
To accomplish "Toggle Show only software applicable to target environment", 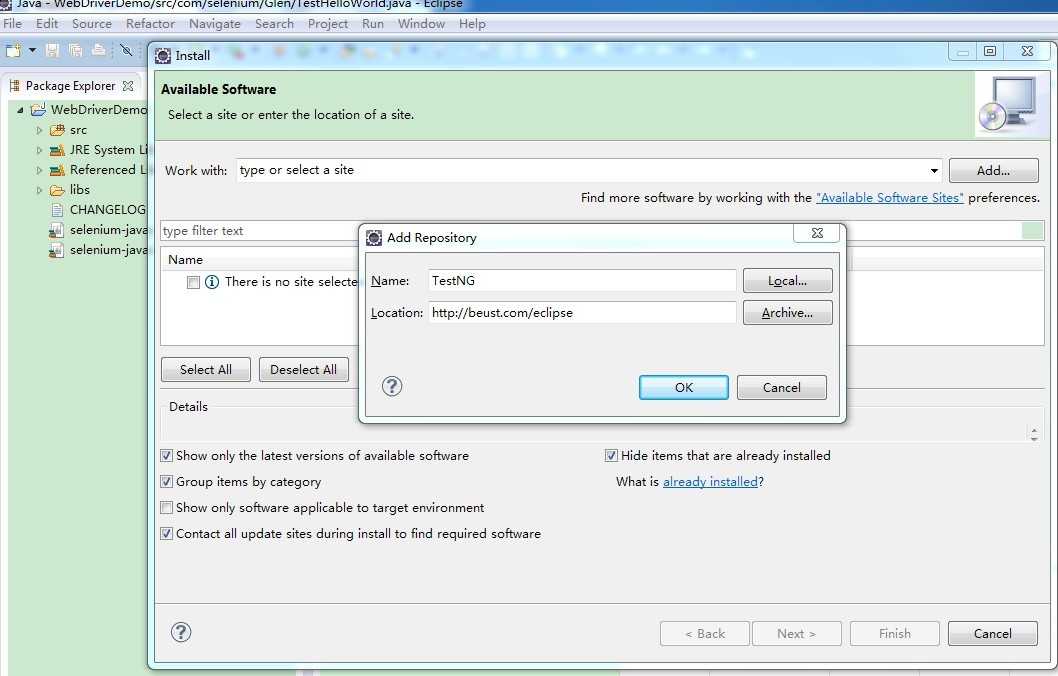I will pos(167,507).
